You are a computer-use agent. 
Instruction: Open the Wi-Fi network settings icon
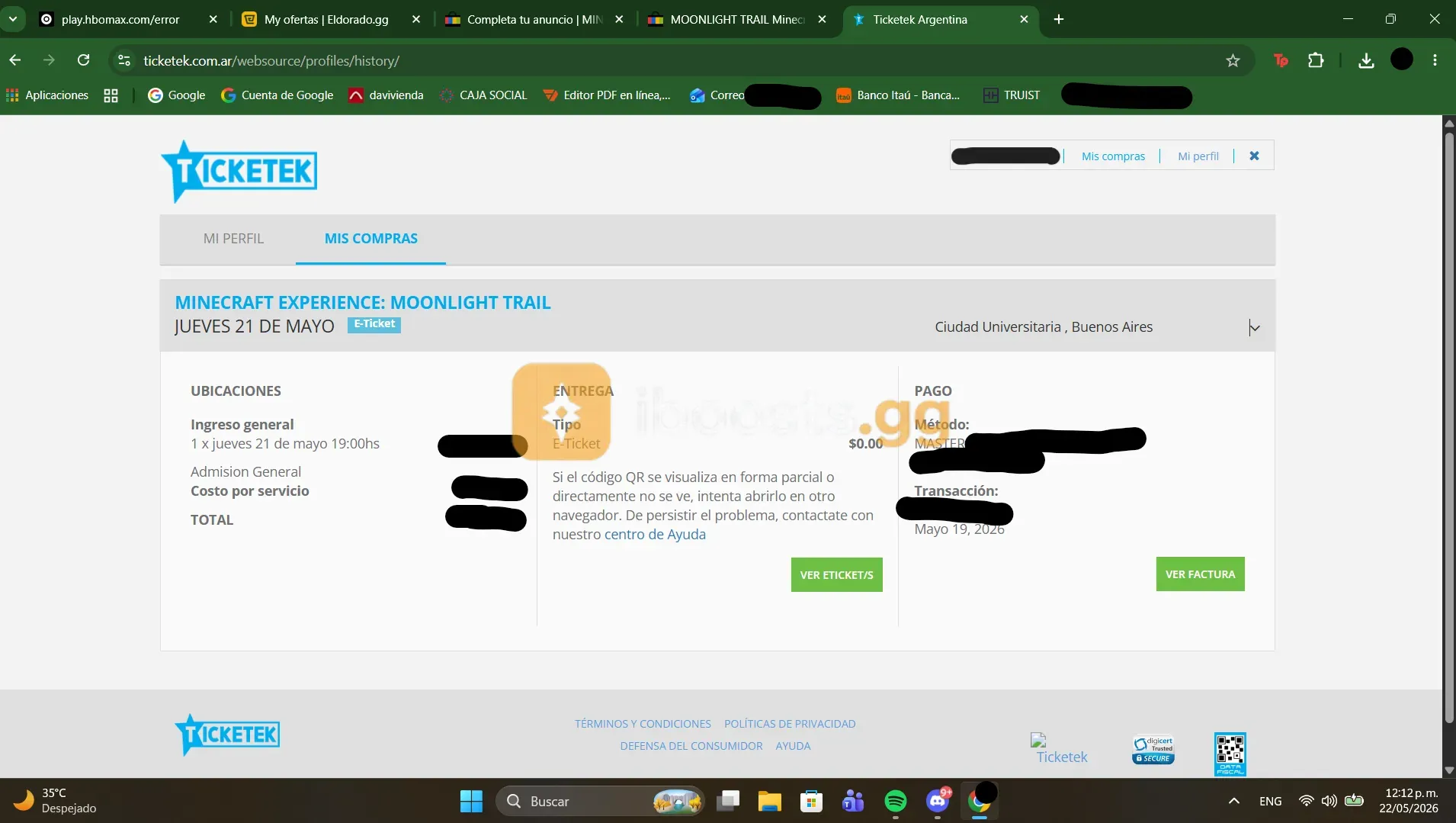[x=1307, y=801]
